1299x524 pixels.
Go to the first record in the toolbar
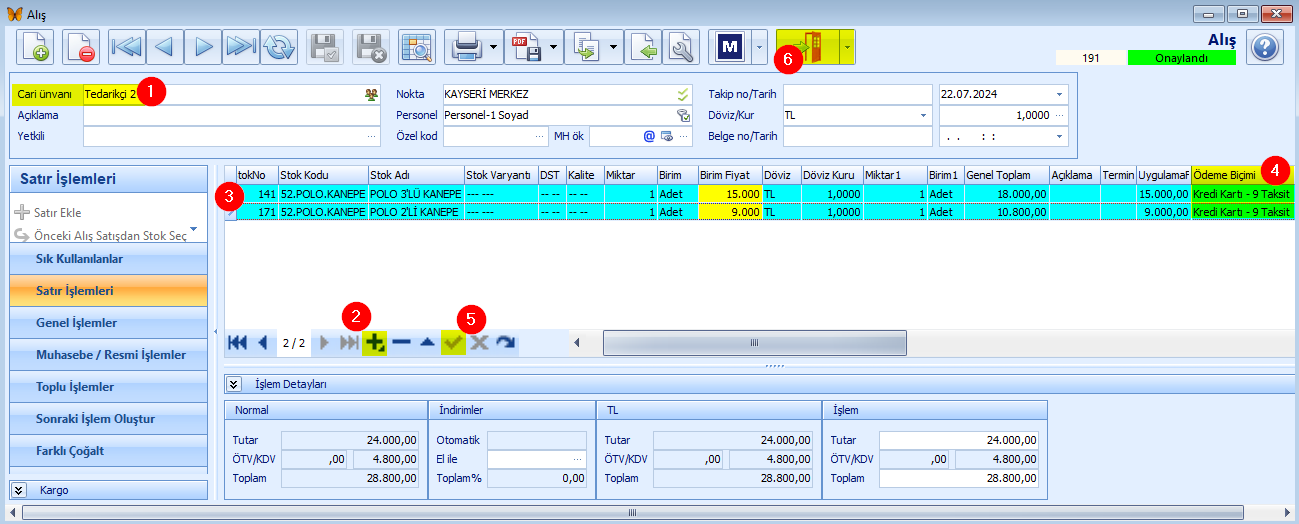pyautogui.click(x=126, y=47)
